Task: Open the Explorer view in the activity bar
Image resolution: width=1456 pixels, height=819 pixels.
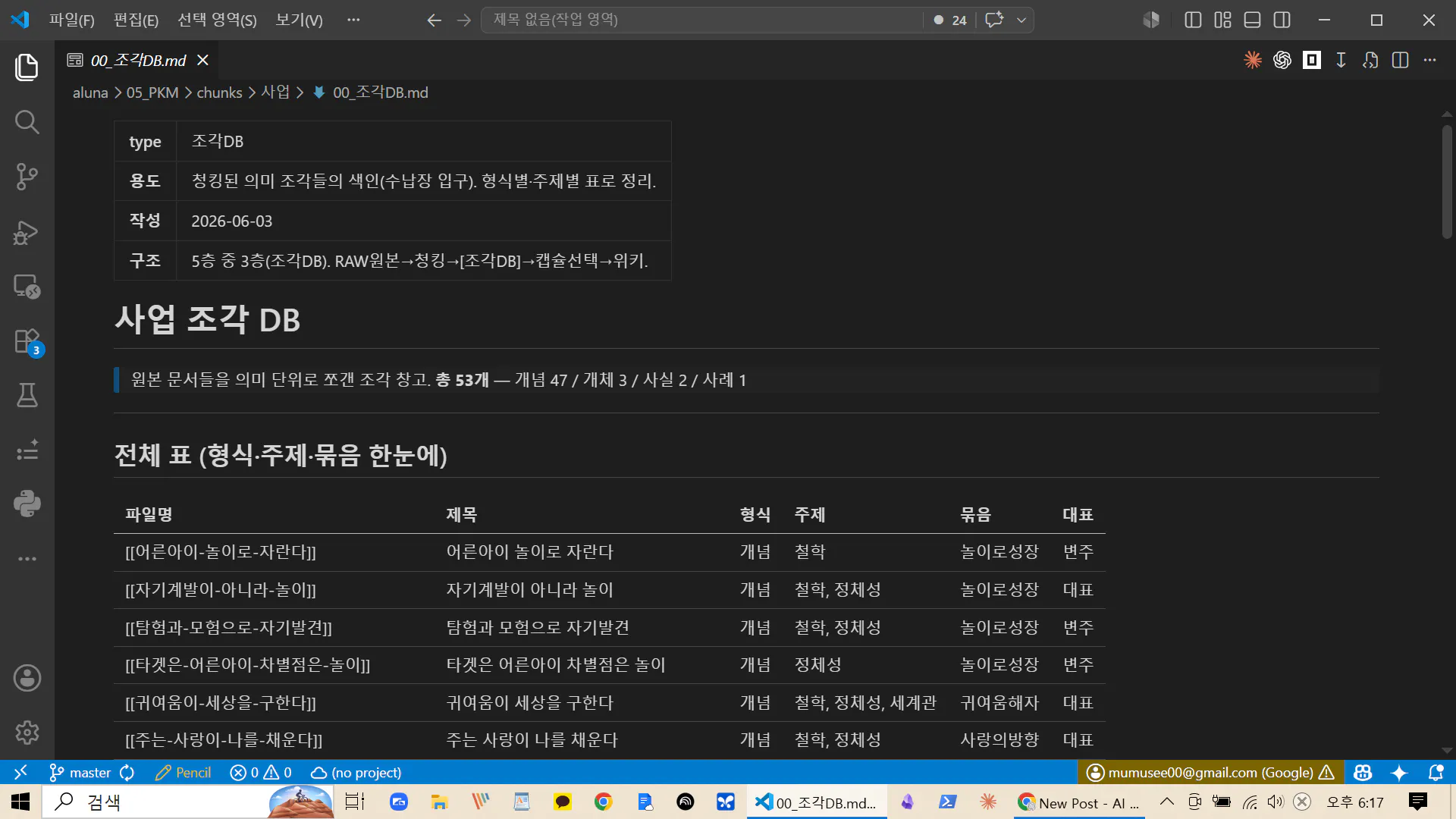Action: tap(27, 67)
